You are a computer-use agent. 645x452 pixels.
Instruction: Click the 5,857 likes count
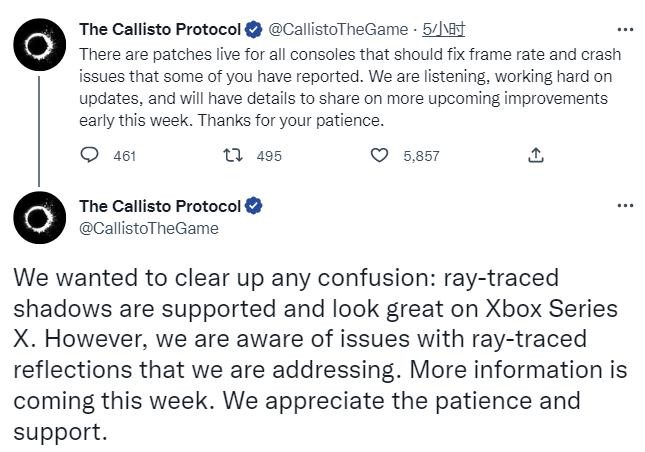tap(421, 156)
